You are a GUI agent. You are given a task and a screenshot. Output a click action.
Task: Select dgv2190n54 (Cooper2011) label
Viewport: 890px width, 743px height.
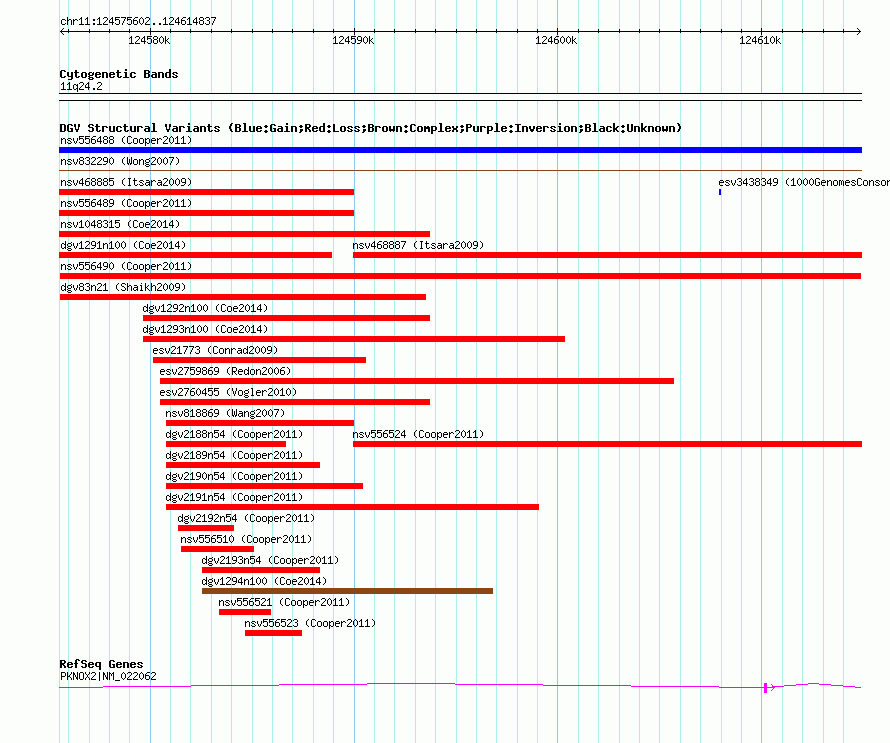click(x=234, y=476)
